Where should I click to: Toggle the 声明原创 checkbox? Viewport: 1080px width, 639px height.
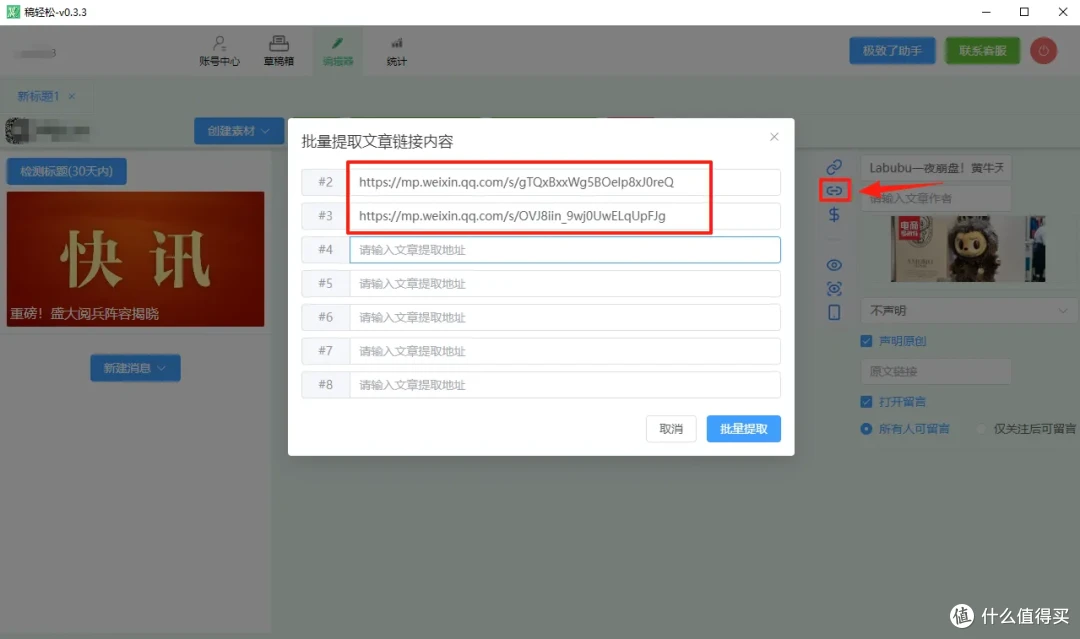click(x=866, y=342)
